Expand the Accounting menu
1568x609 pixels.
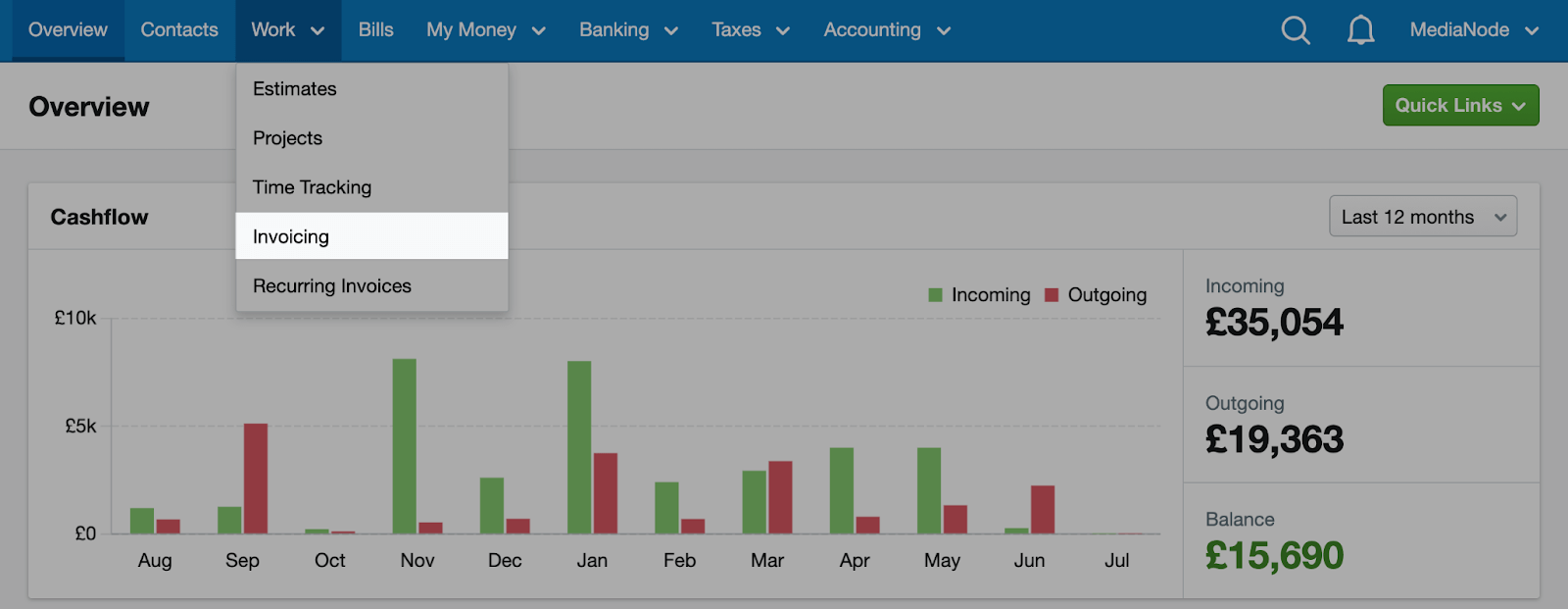(887, 30)
